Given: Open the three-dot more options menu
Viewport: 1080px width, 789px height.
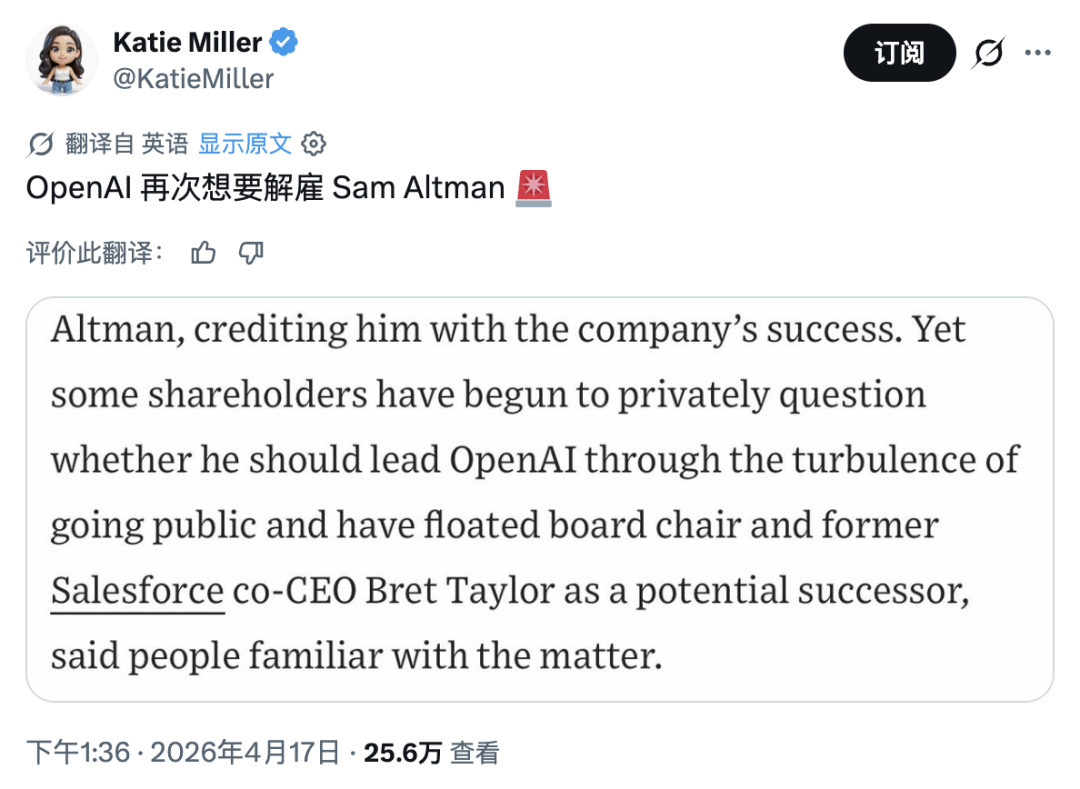Looking at the screenshot, I should click(x=1038, y=53).
